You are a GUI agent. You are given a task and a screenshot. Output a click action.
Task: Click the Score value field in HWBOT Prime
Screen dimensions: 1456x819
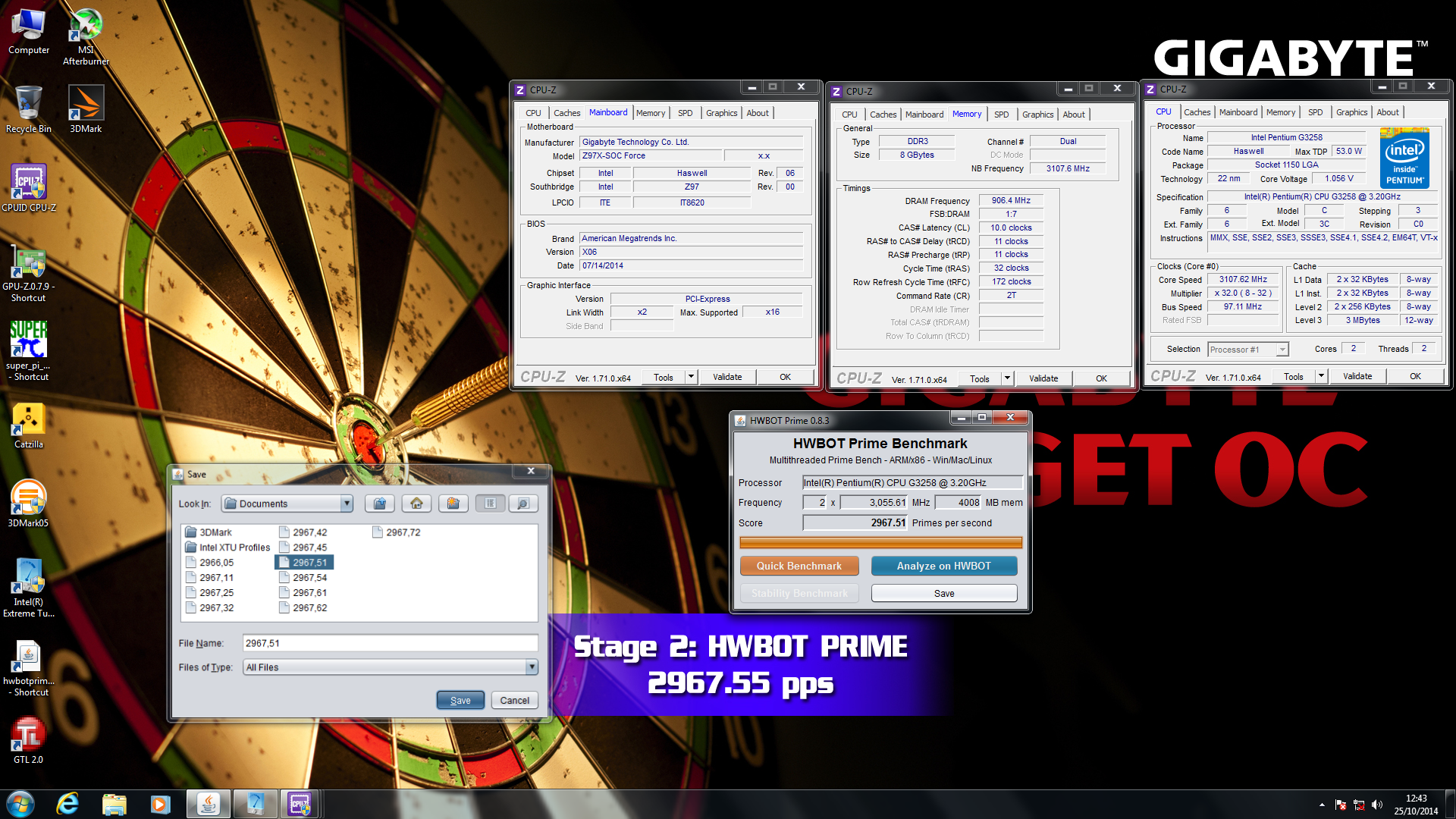[855, 523]
